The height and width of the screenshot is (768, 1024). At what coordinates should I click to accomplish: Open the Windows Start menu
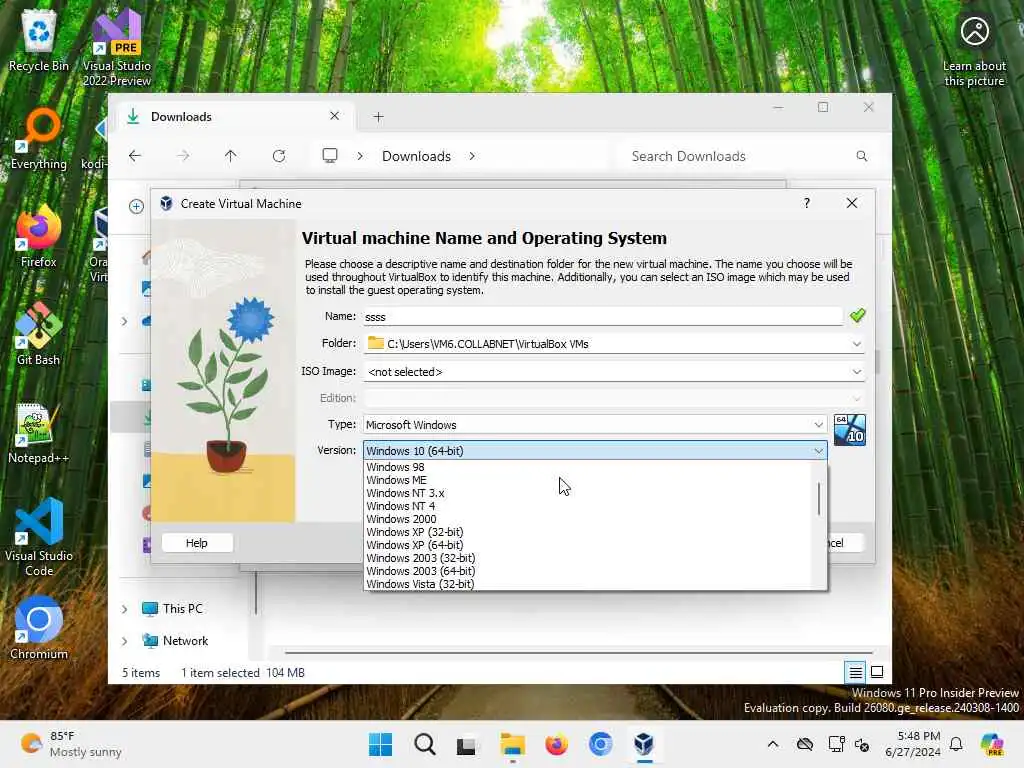click(380, 744)
